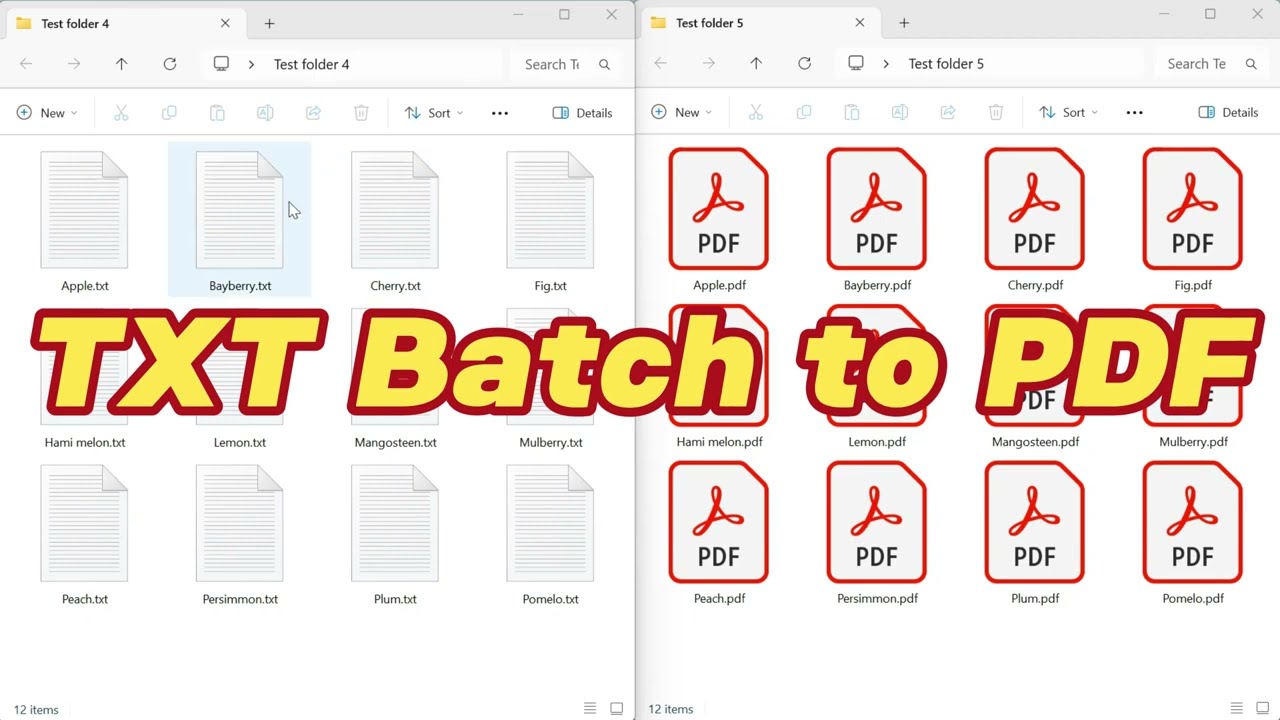
Task: Click Rename icon in Test folder 4 toolbar
Action: (265, 113)
